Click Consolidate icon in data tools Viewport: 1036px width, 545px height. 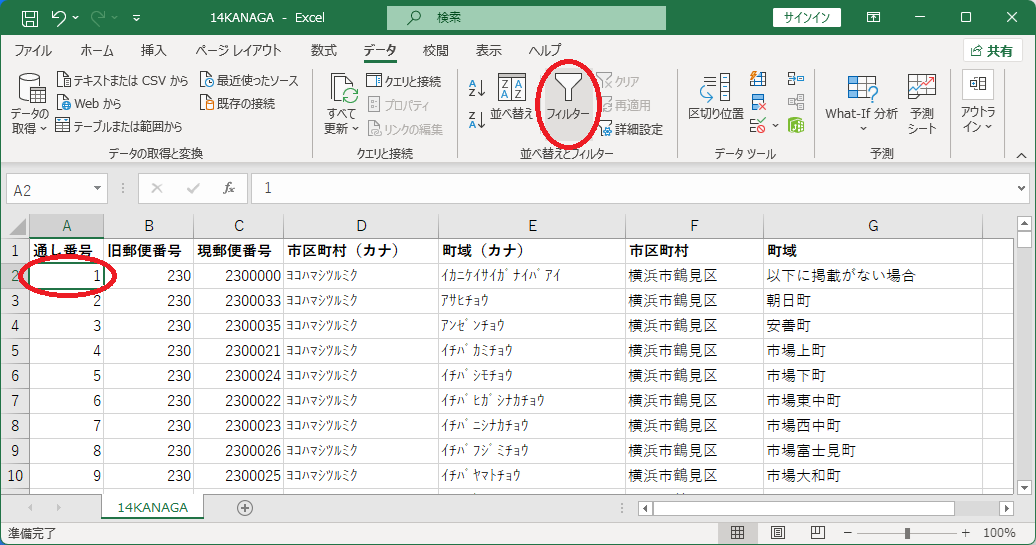pyautogui.click(x=796, y=79)
